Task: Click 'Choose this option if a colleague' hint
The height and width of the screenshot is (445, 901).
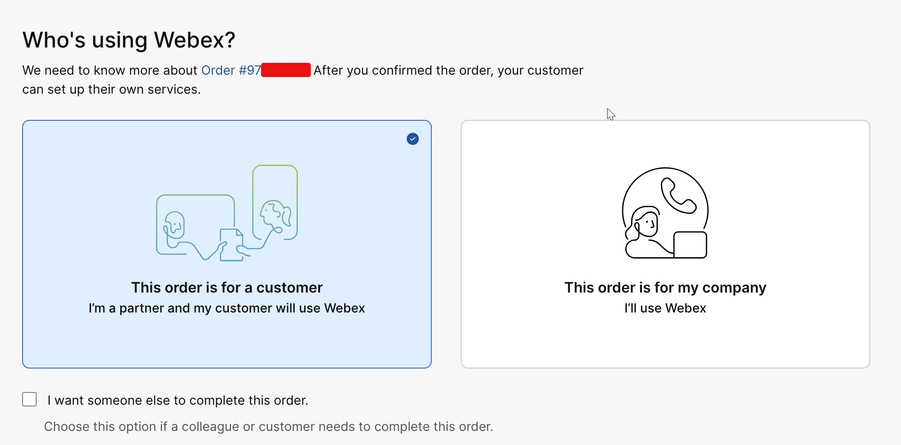Action: coord(268,427)
